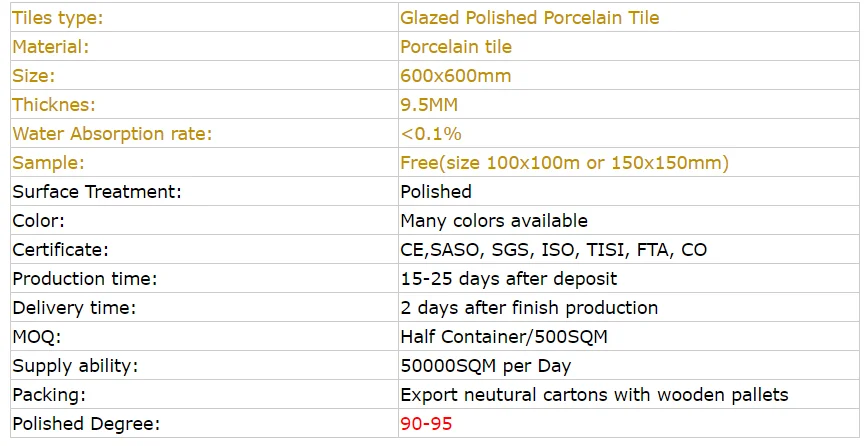866x446 pixels.
Task: Click '15-25 days after deposit' cell
Action: tap(508, 279)
